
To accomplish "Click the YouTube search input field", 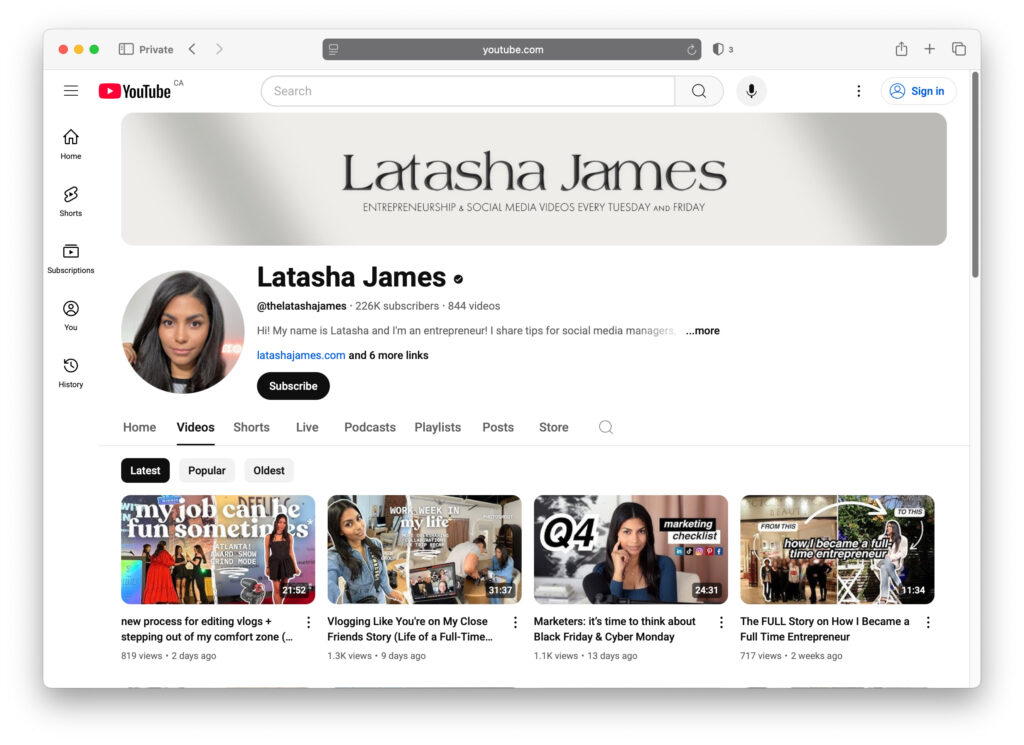I will (468, 91).
